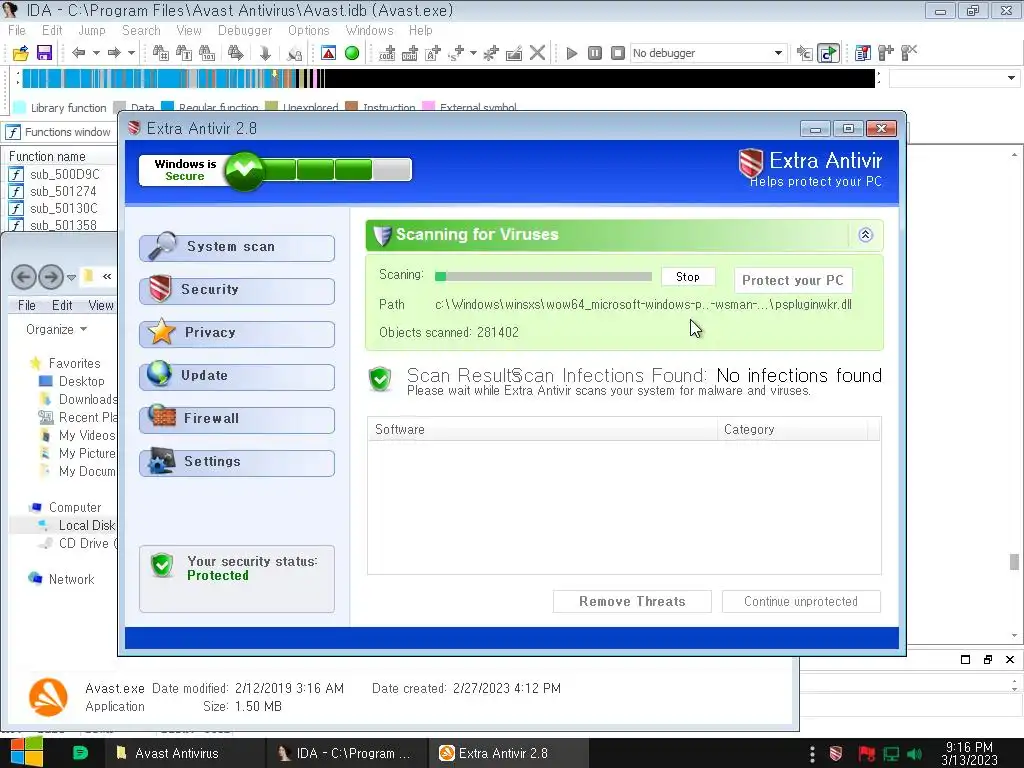Image resolution: width=1024 pixels, height=768 pixels.
Task: Open the Security section in Extra Antivir
Action: click(237, 290)
